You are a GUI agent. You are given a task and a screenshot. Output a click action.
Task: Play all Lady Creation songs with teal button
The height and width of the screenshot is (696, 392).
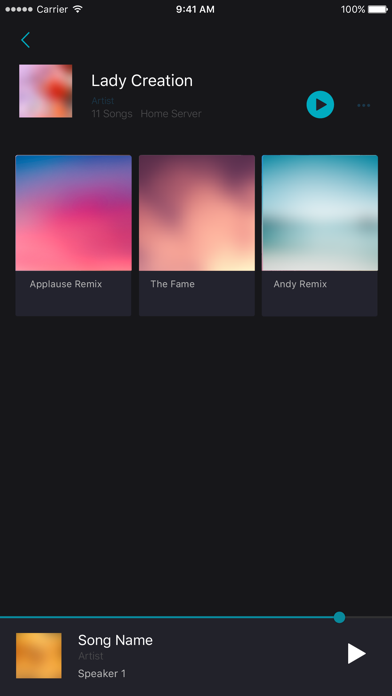[320, 105]
